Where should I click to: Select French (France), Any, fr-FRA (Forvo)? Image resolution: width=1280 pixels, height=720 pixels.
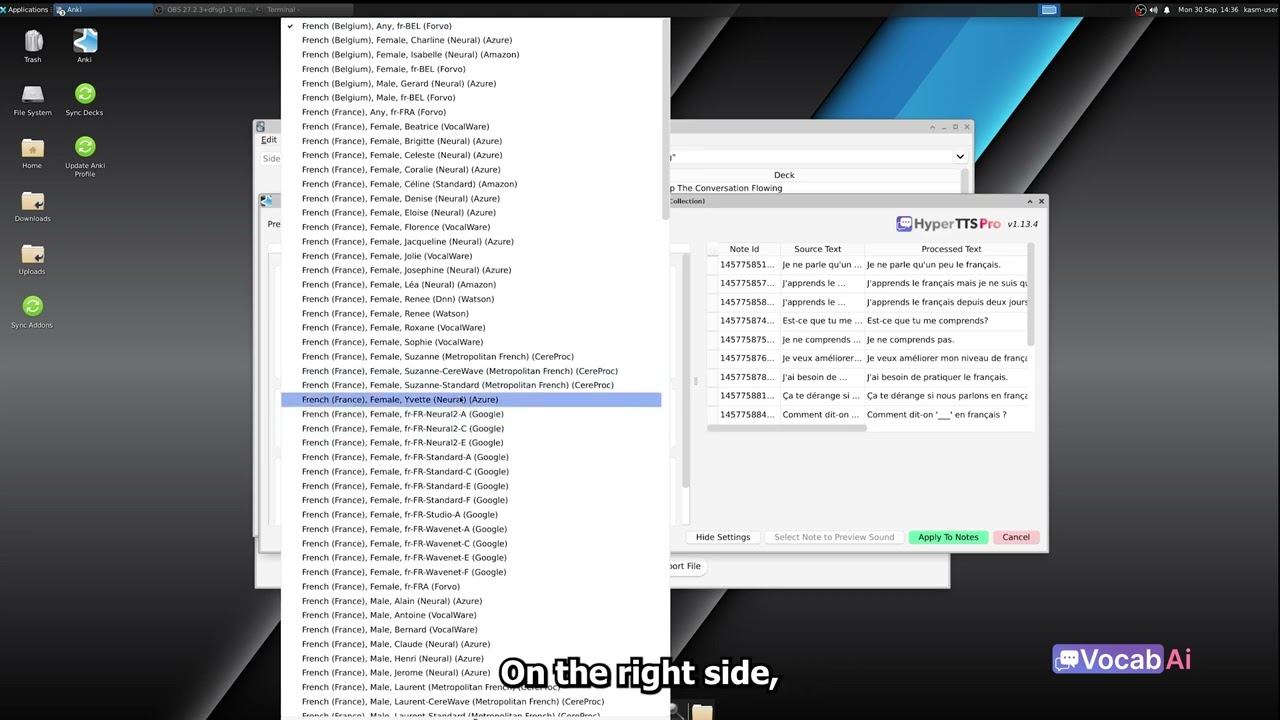[x=471, y=112]
